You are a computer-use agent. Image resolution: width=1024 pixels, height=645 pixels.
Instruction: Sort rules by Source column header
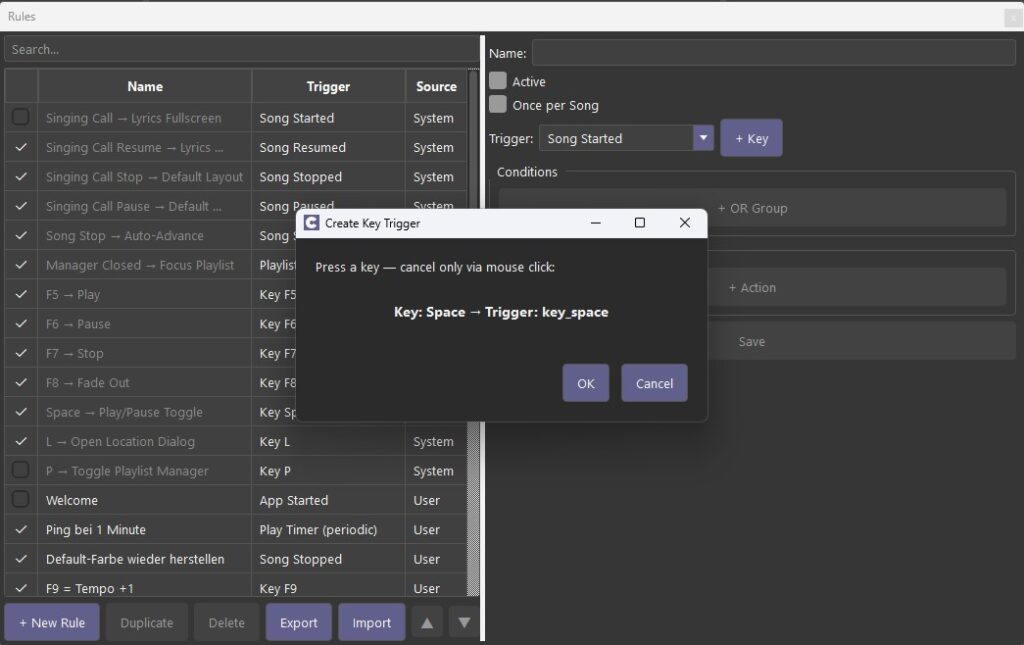pos(436,86)
